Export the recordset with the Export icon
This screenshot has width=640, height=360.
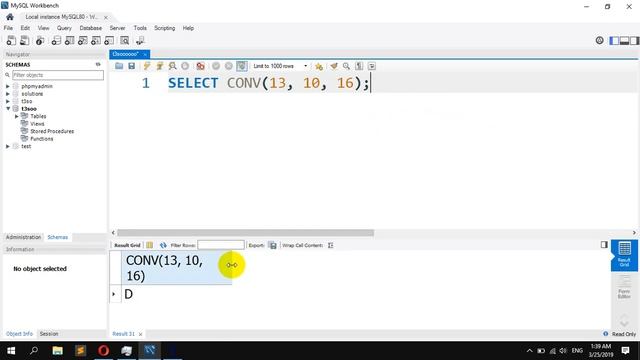click(x=273, y=245)
